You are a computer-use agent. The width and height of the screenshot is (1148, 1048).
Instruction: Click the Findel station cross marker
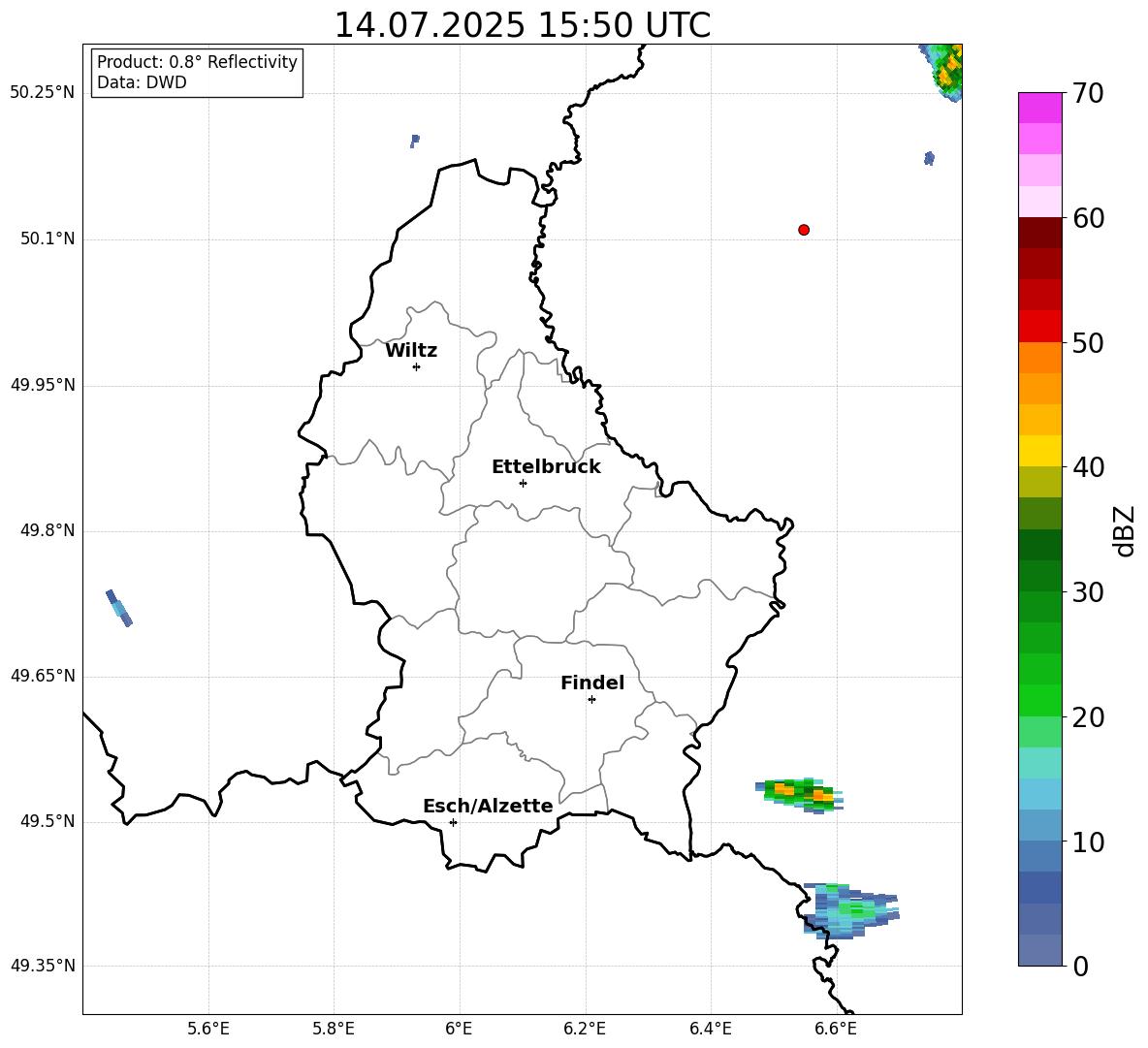[591, 700]
